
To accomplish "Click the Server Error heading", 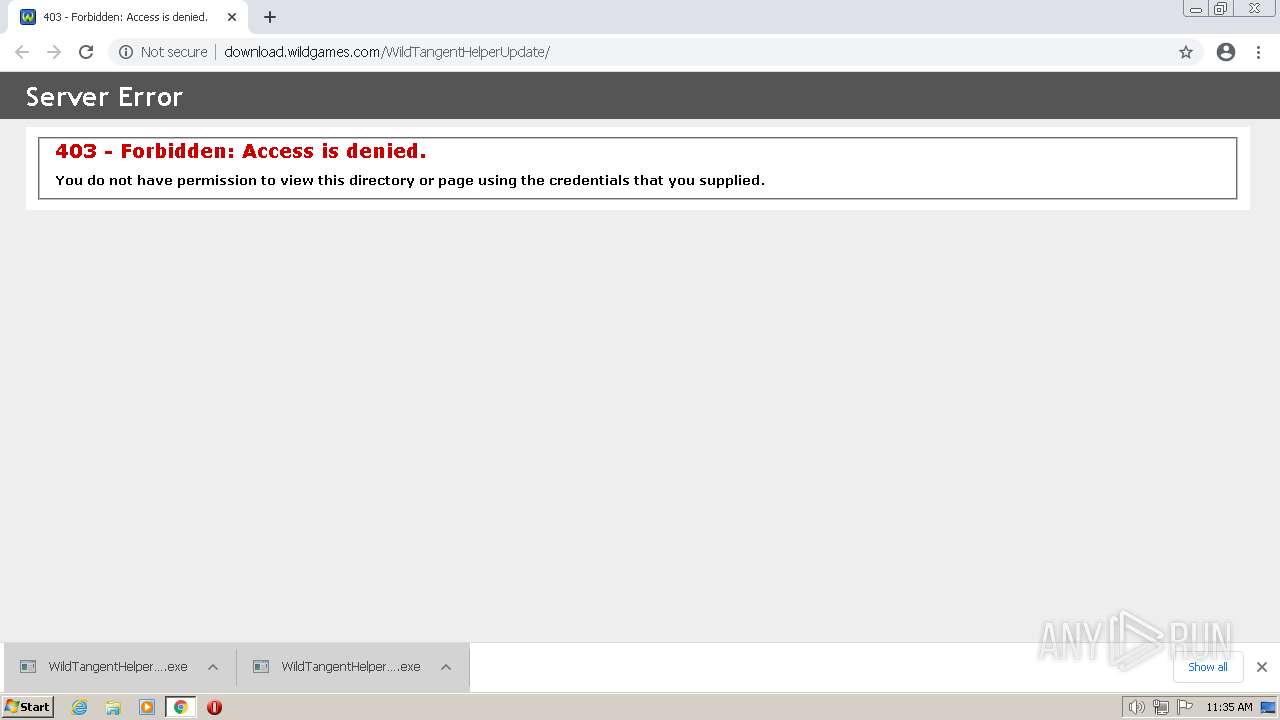I will pyautogui.click(x=104, y=97).
